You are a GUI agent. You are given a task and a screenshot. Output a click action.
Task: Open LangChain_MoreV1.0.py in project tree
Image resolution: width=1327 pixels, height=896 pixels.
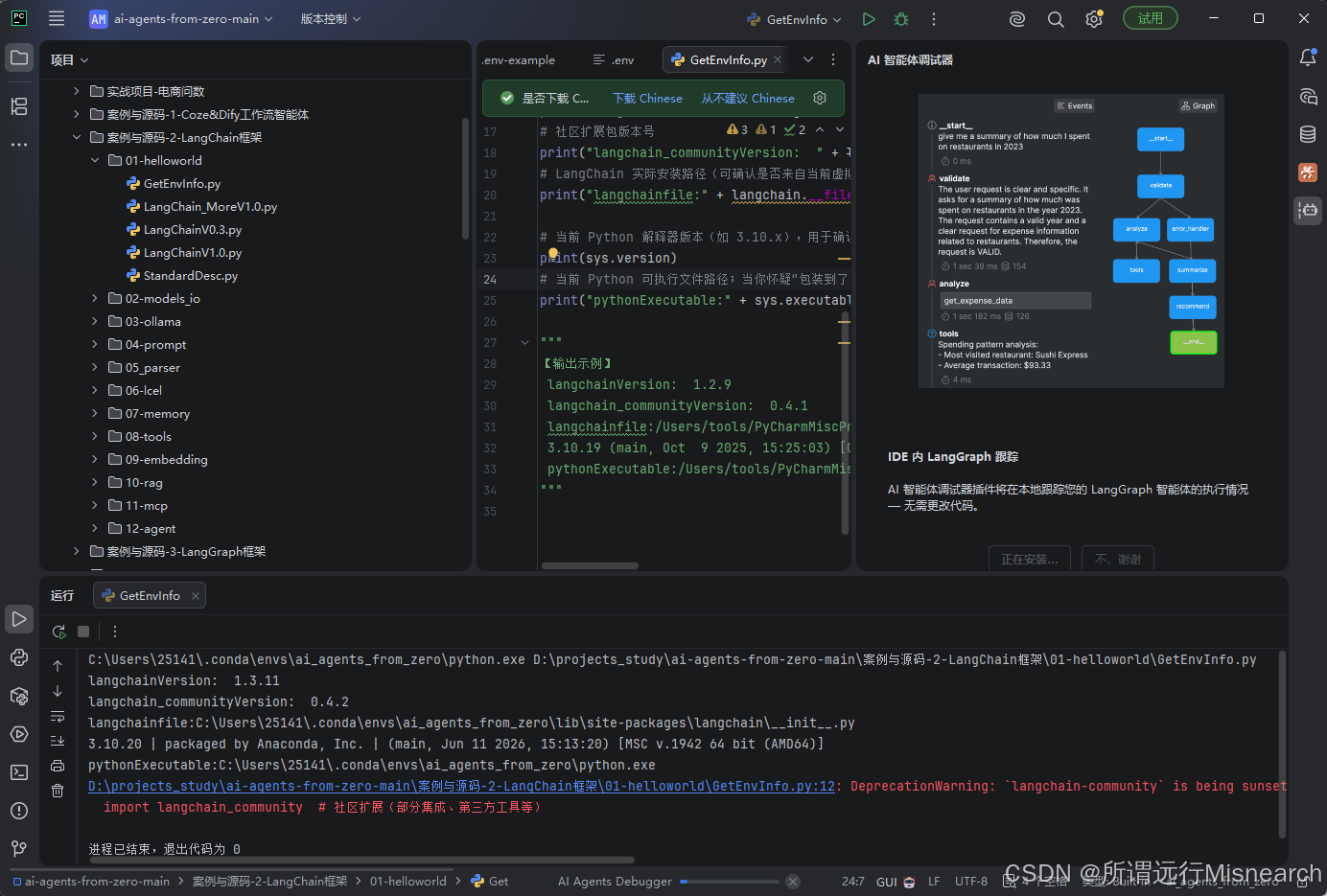tap(210, 206)
